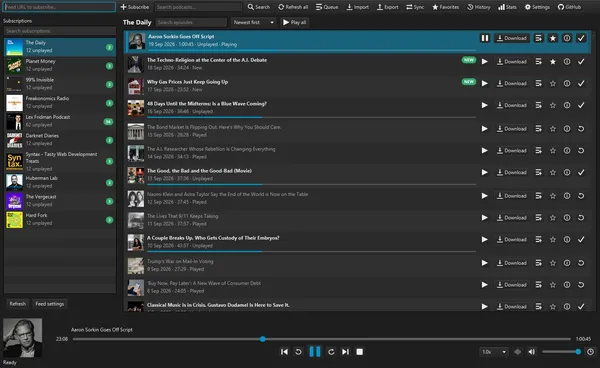Click the Export button

(x=387, y=7)
